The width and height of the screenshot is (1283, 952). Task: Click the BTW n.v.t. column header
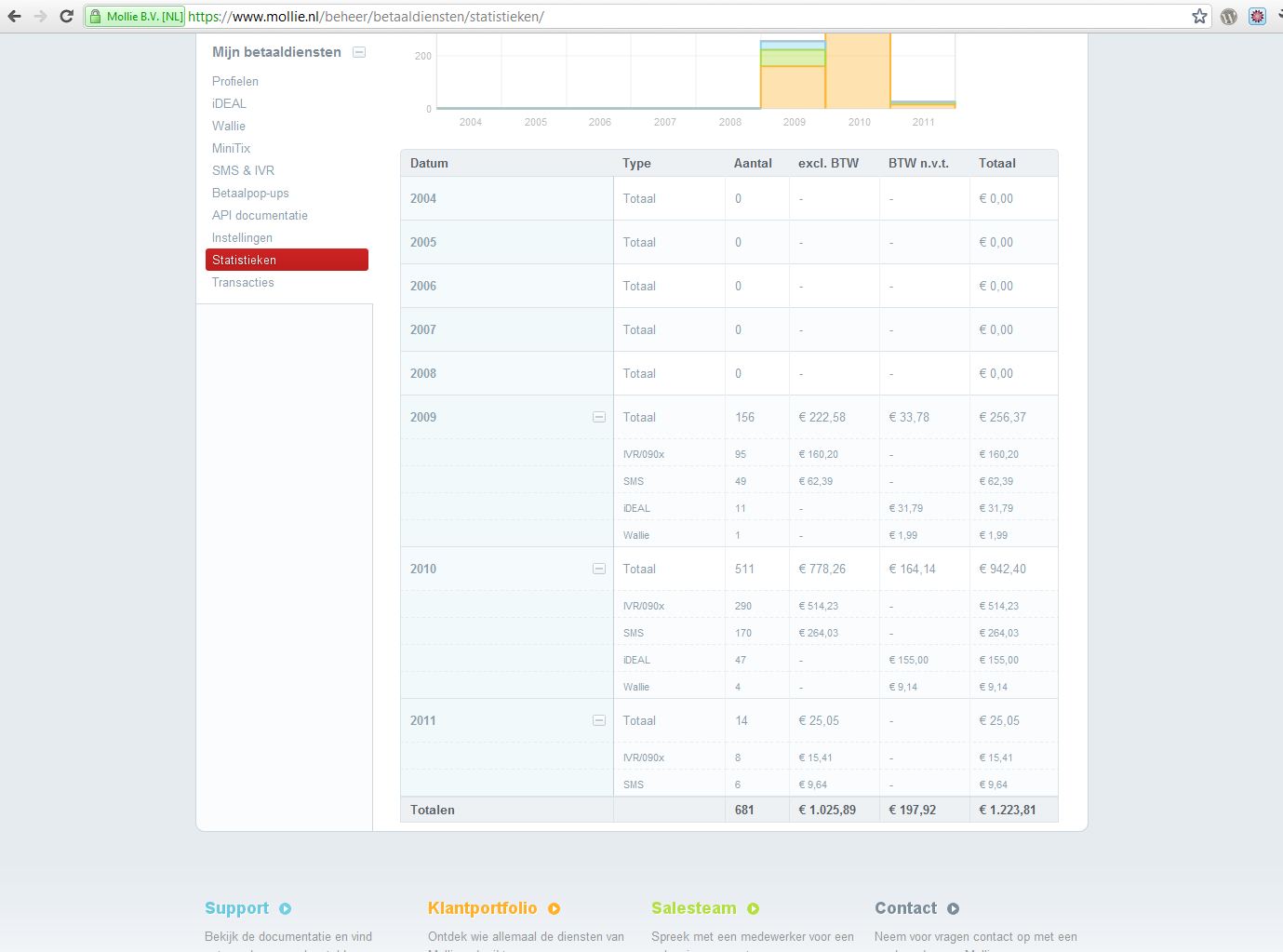pyautogui.click(x=918, y=163)
